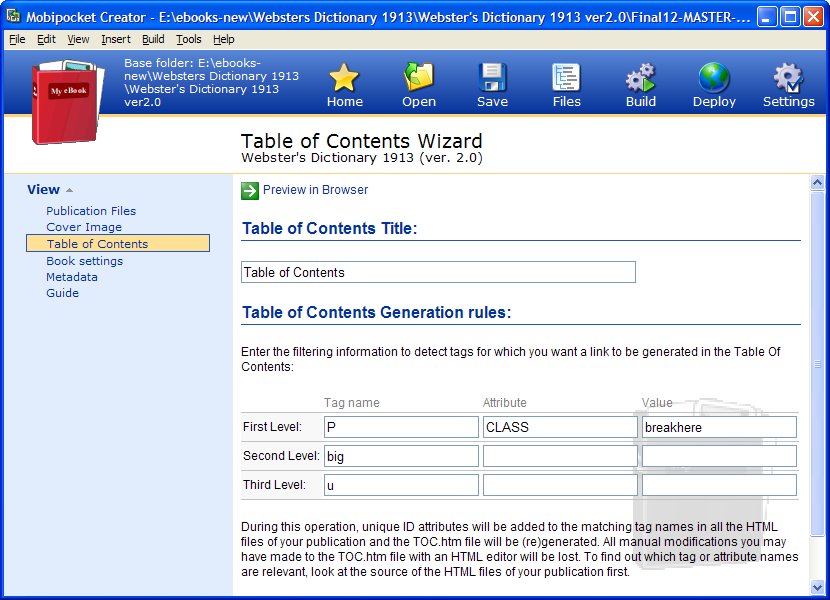
Task: Click the Mobipocket Creator title bar icon
Action: click(13, 16)
